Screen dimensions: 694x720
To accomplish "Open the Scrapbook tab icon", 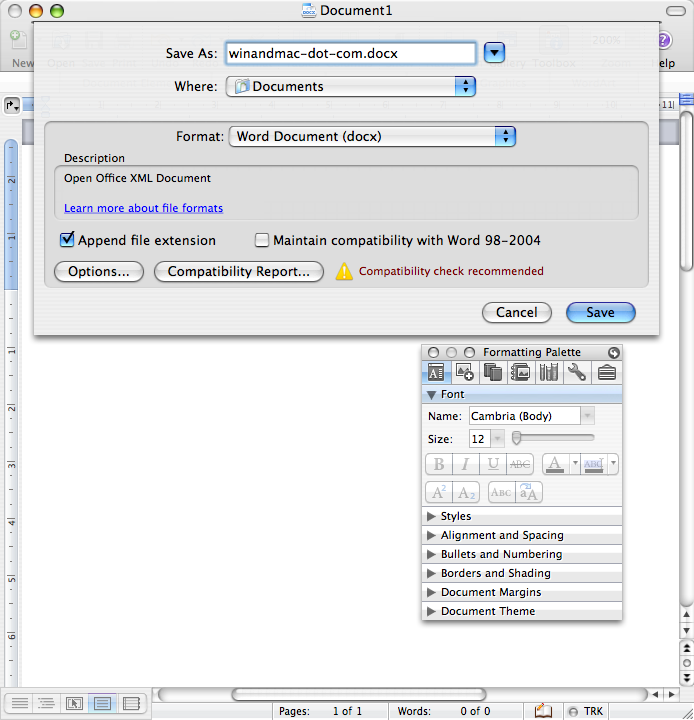I will pyautogui.click(x=520, y=372).
